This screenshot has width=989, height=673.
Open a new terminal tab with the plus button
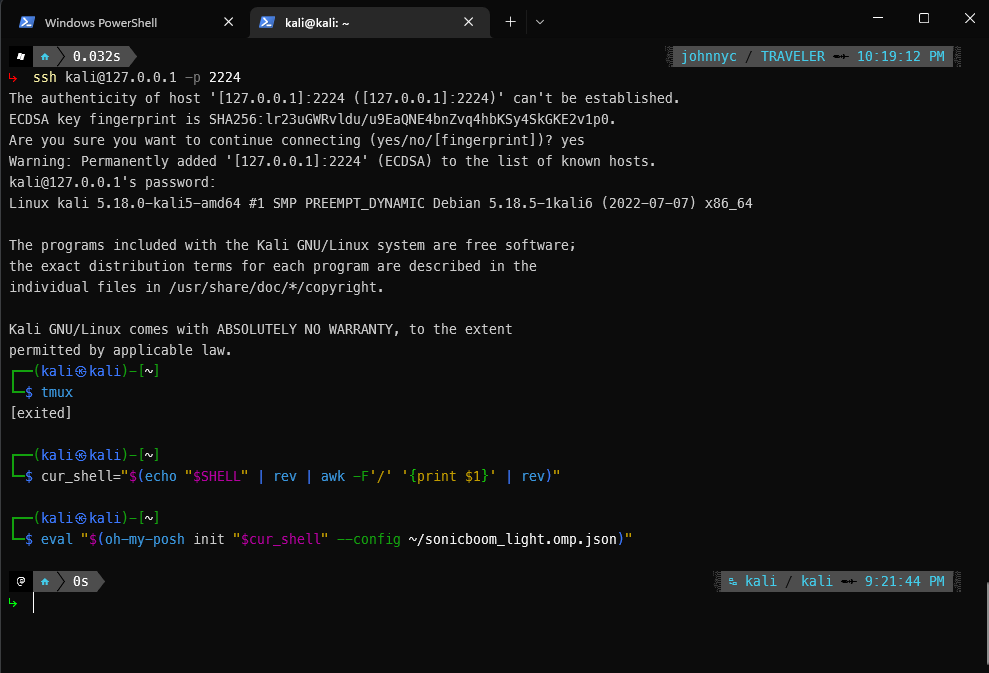(x=510, y=20)
